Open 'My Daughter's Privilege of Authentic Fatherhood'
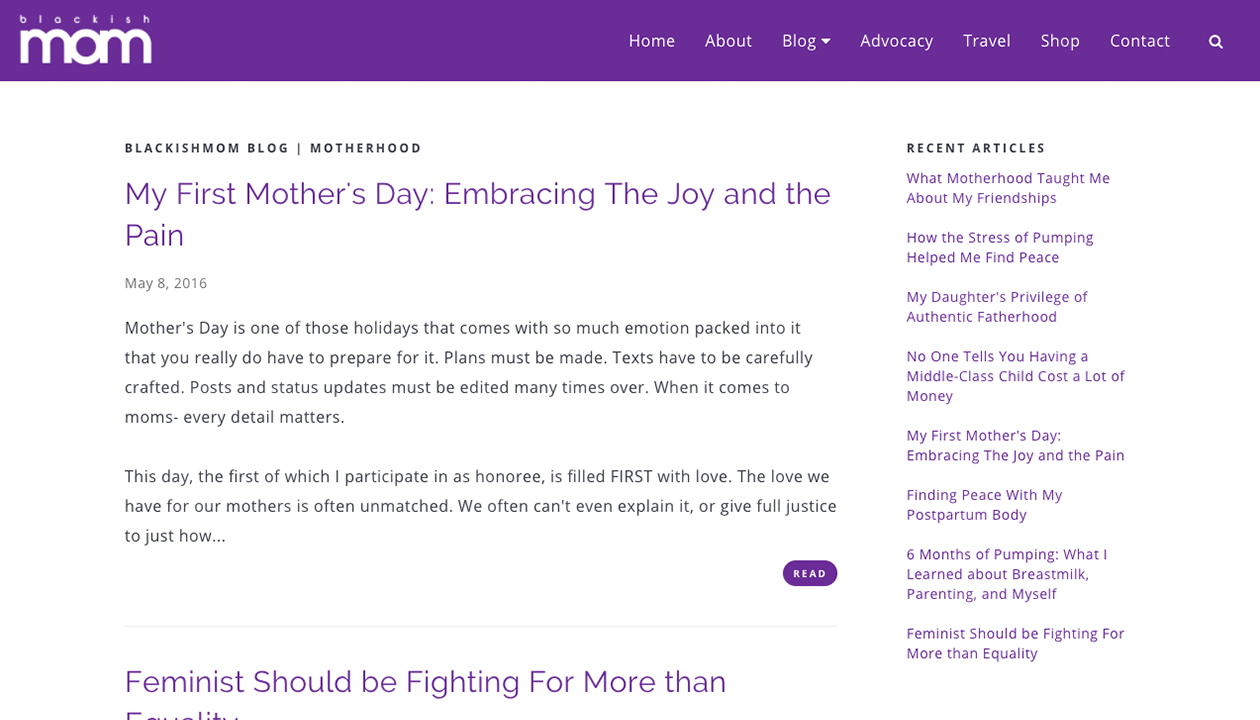The image size is (1260, 720). tap(997, 307)
